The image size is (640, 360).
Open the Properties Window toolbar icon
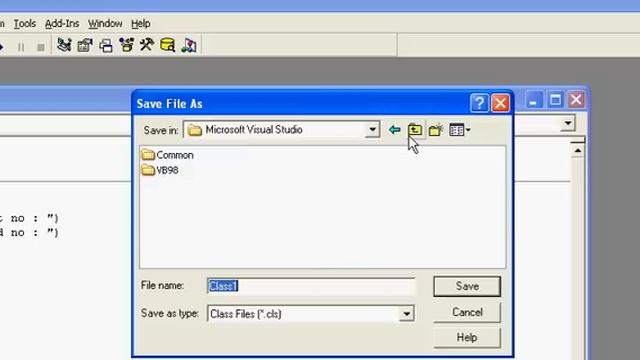(85, 45)
